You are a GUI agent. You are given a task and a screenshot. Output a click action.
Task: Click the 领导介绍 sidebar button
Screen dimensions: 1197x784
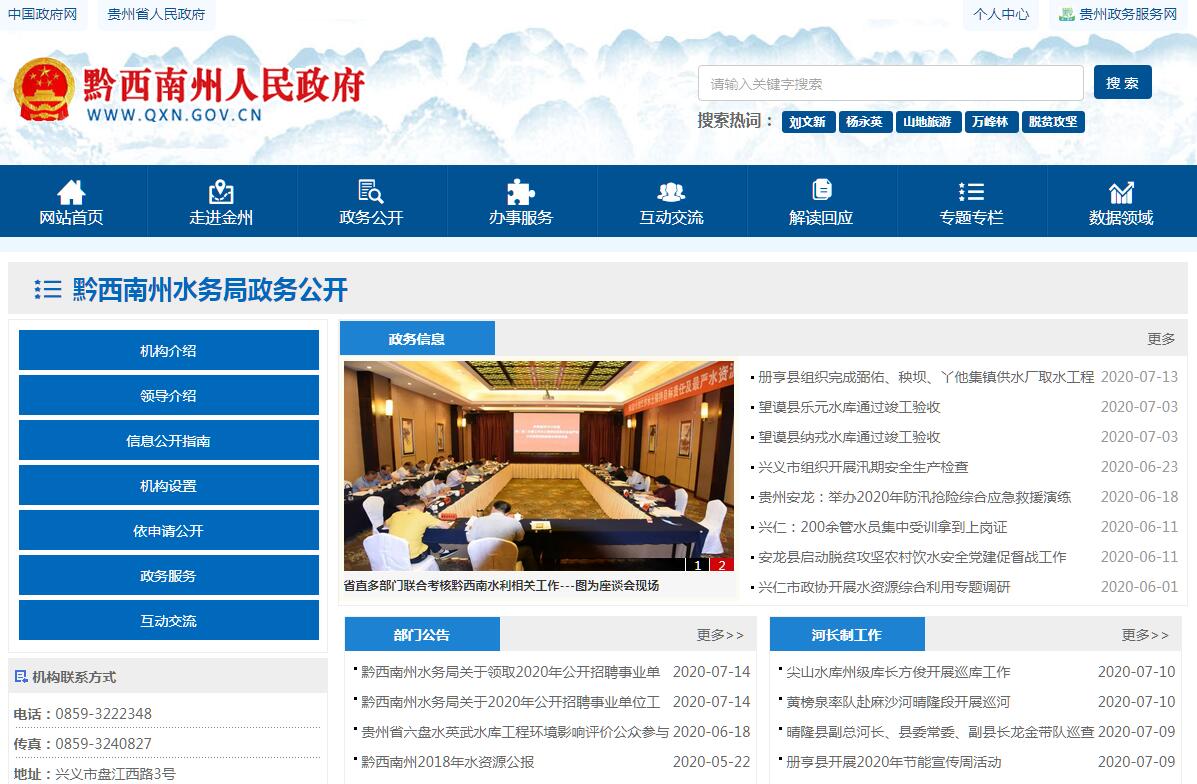(169, 395)
